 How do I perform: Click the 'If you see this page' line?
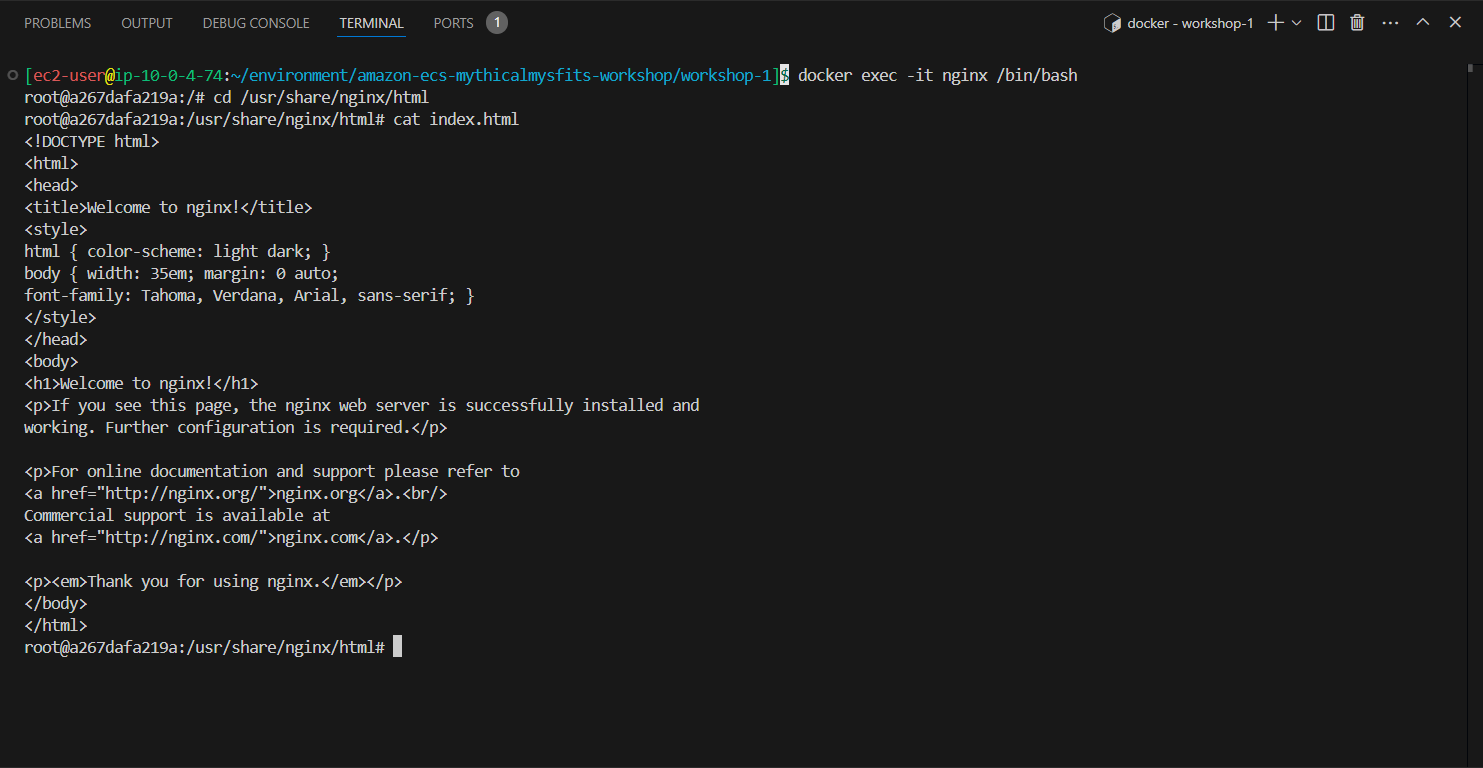(x=362, y=405)
